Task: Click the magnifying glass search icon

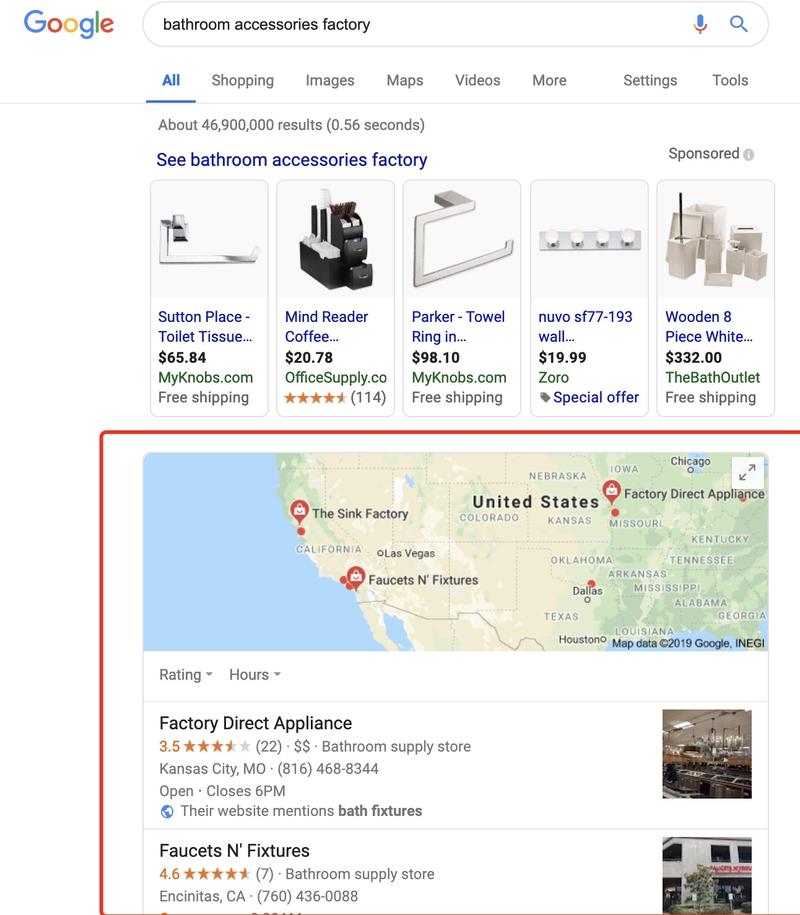Action: click(x=739, y=24)
